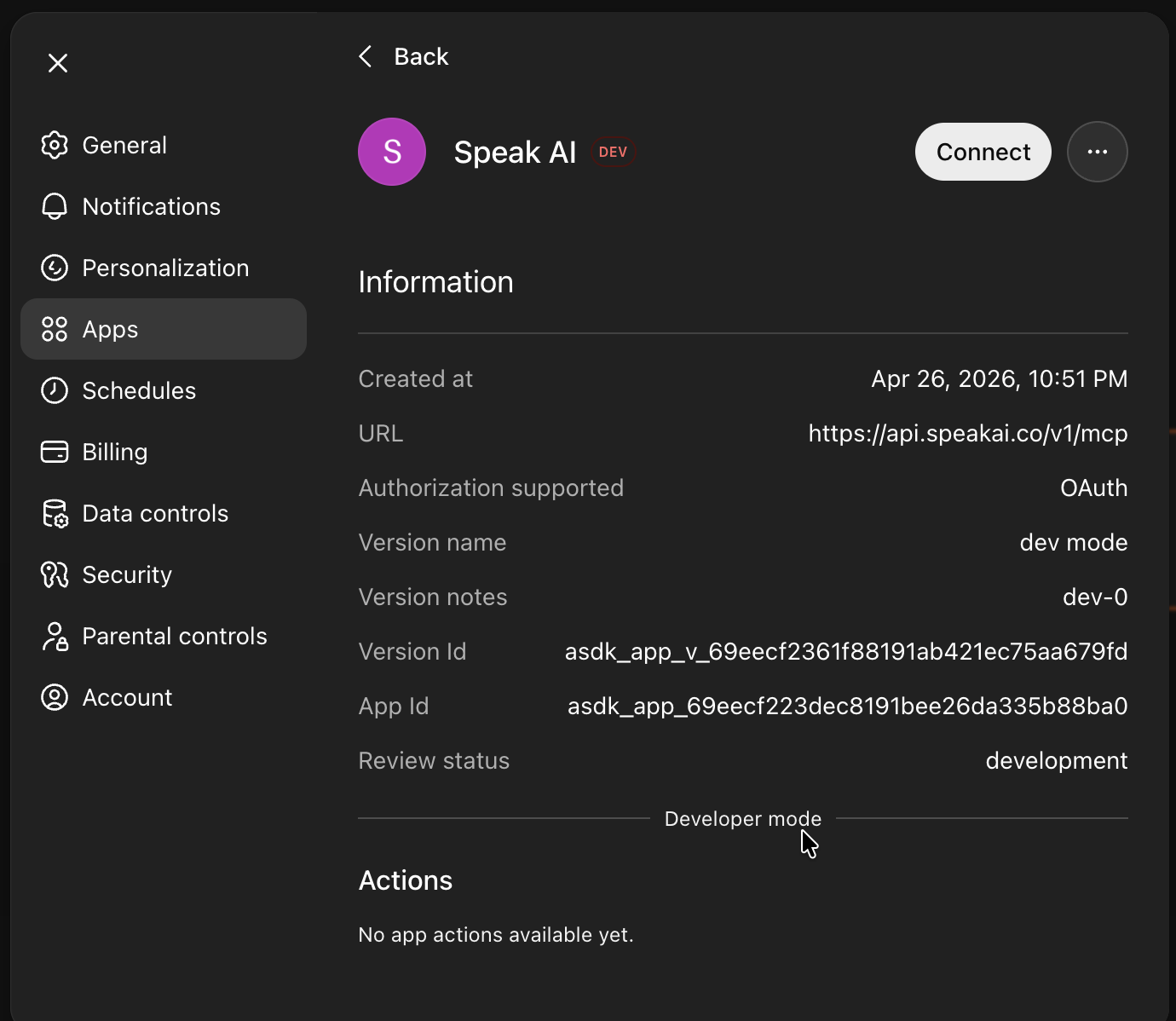Click the 'dev-0' version notes value

click(x=1095, y=597)
